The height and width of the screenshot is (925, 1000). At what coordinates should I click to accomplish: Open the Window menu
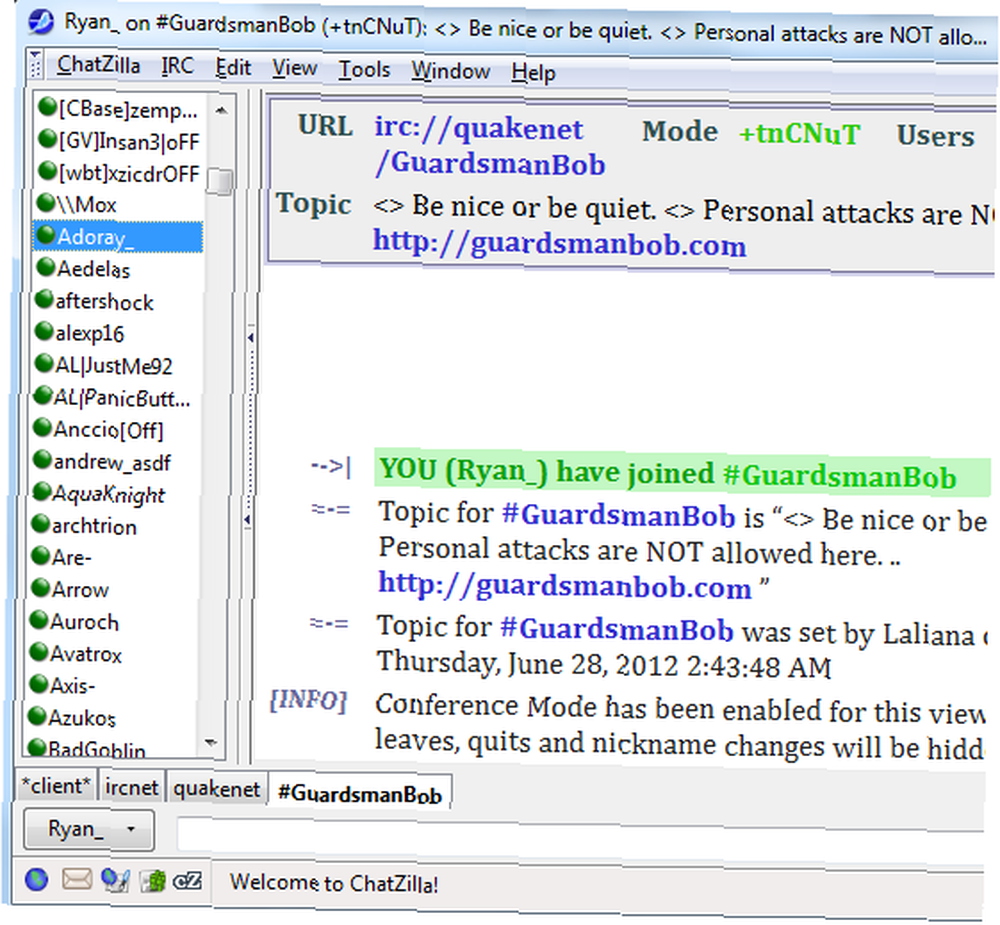pos(451,70)
